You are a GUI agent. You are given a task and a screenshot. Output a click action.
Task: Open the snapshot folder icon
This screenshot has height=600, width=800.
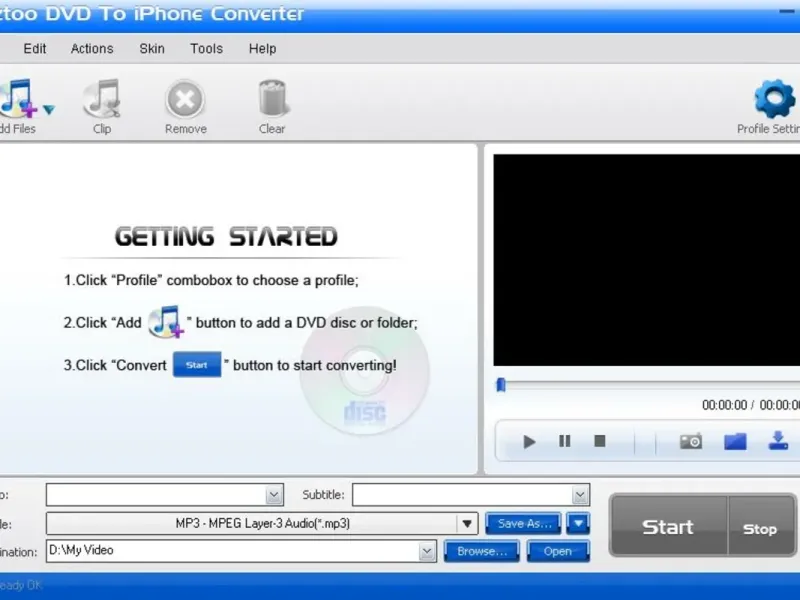[735, 441]
